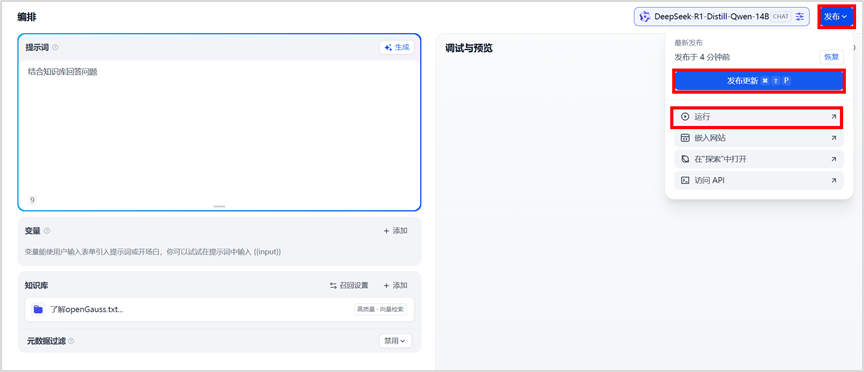This screenshot has width=864, height=372.
Task: Click the DeepSeek model logo icon
Action: pyautogui.click(x=644, y=17)
